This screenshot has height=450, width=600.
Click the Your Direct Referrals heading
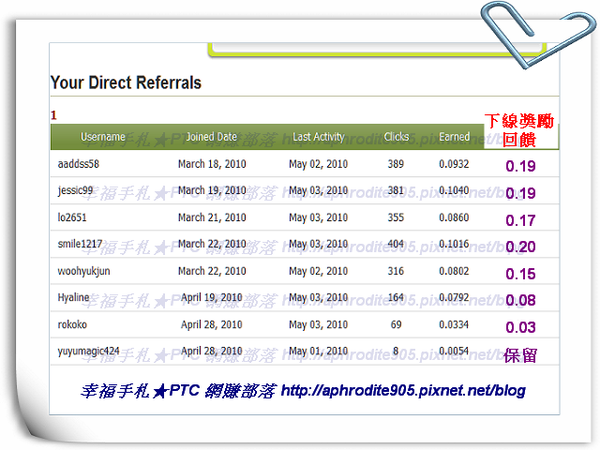click(x=126, y=83)
